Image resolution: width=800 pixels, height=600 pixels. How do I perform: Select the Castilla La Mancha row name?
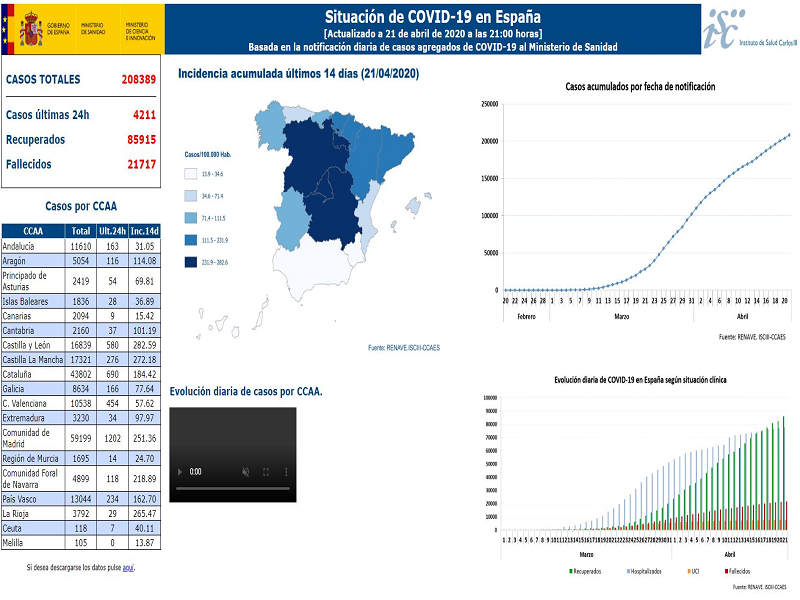pyautogui.click(x=33, y=360)
